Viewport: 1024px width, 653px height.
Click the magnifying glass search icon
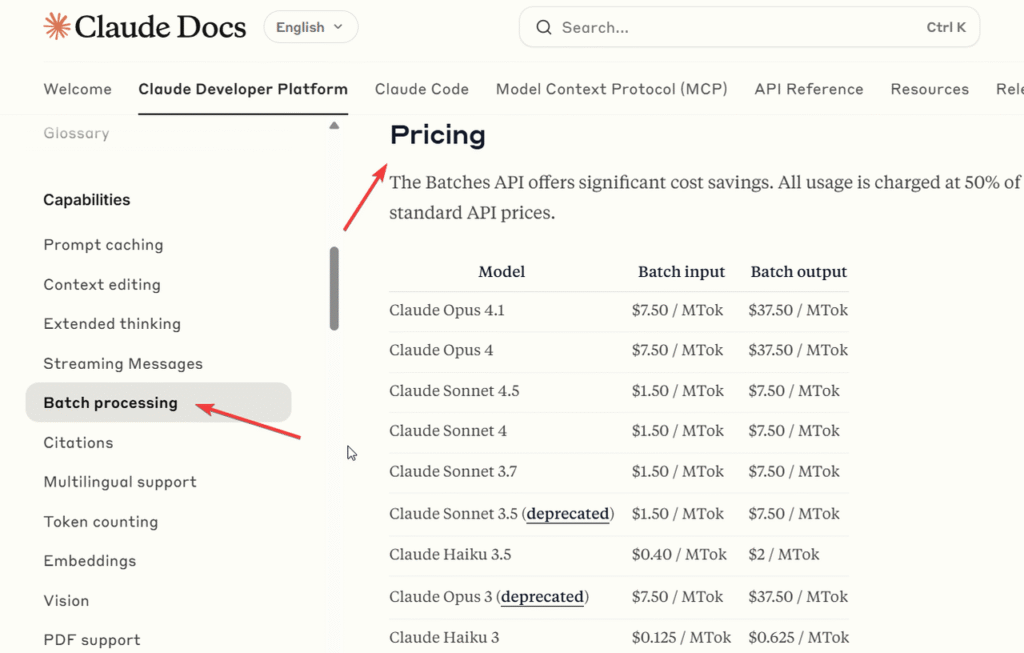544,28
